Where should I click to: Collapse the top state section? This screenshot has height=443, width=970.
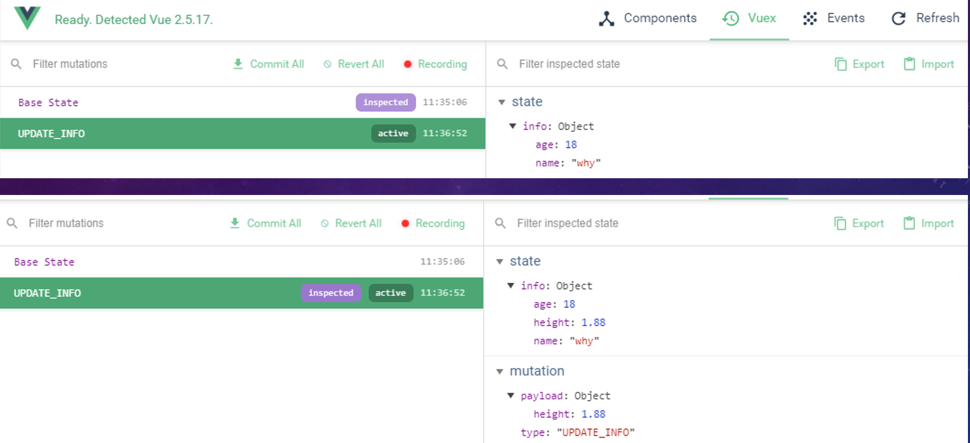(501, 103)
